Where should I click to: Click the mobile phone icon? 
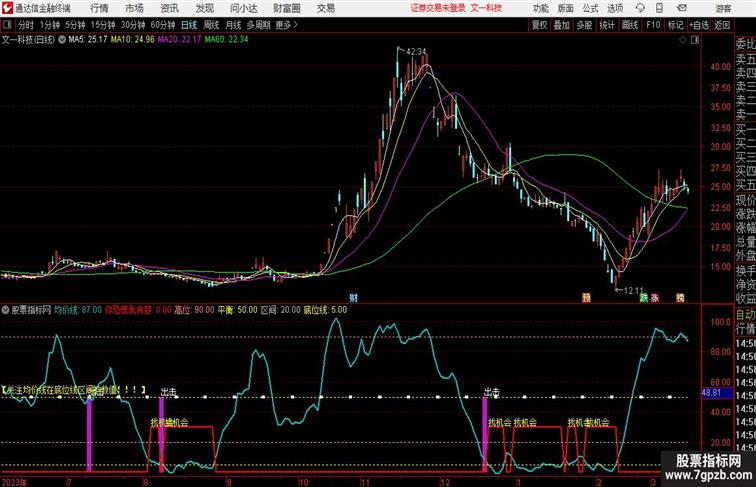[x=660, y=8]
